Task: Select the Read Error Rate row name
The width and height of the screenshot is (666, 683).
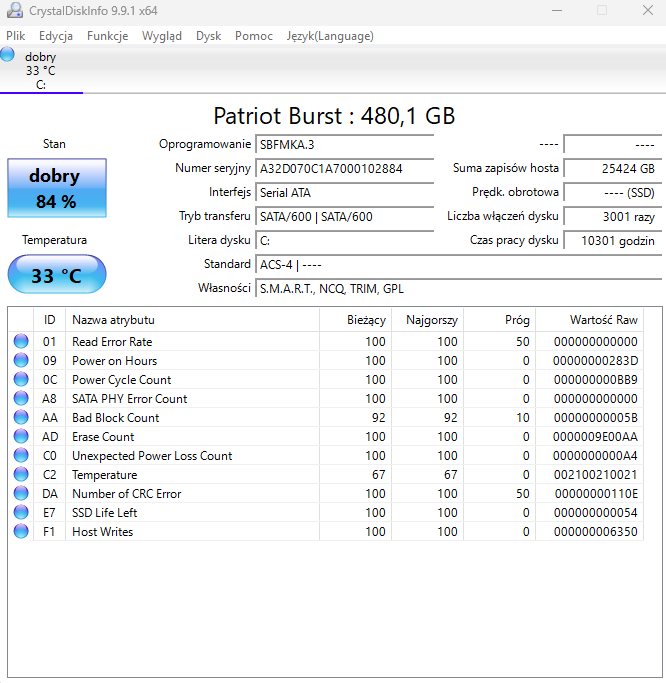Action: (112, 342)
